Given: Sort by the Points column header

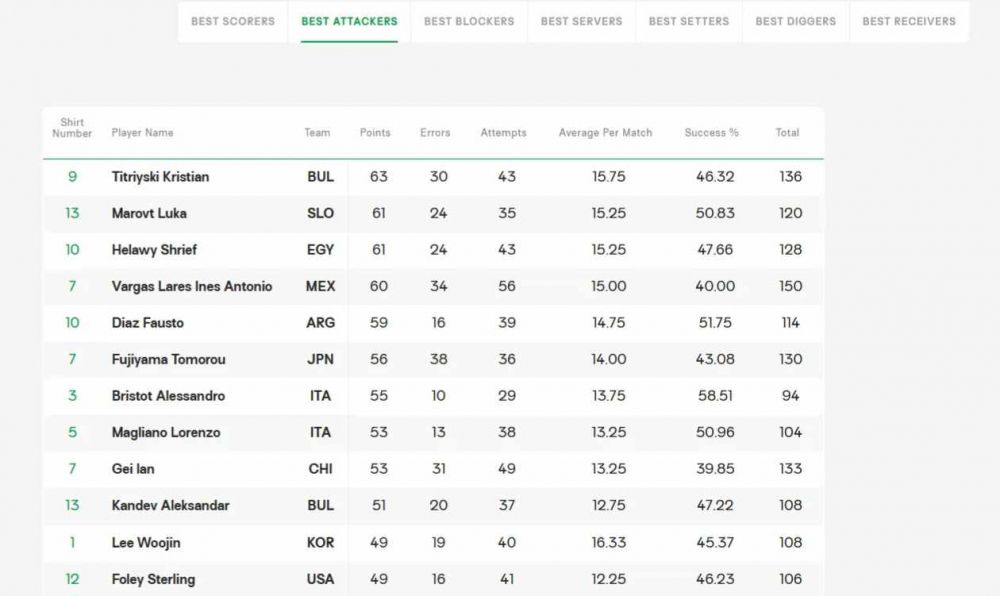Looking at the screenshot, I should point(375,133).
